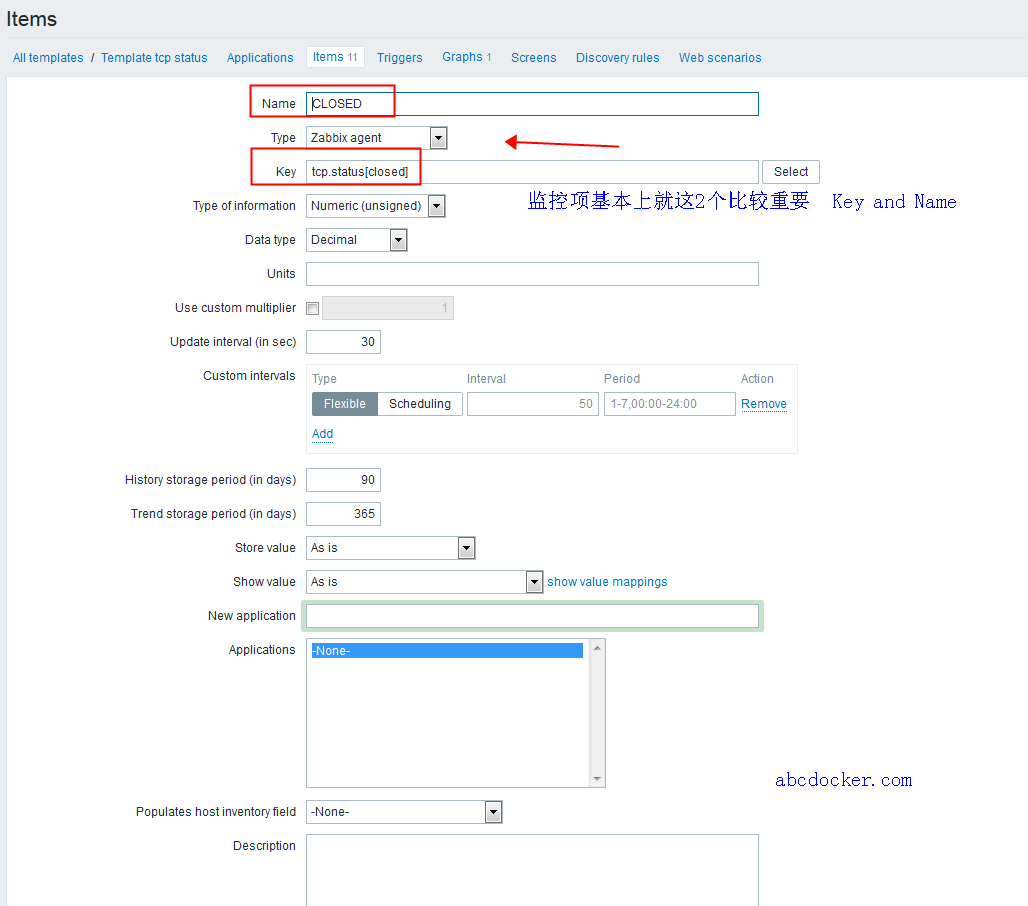This screenshot has width=1028, height=906.
Task: Open the Graphs tab
Action: tap(466, 57)
